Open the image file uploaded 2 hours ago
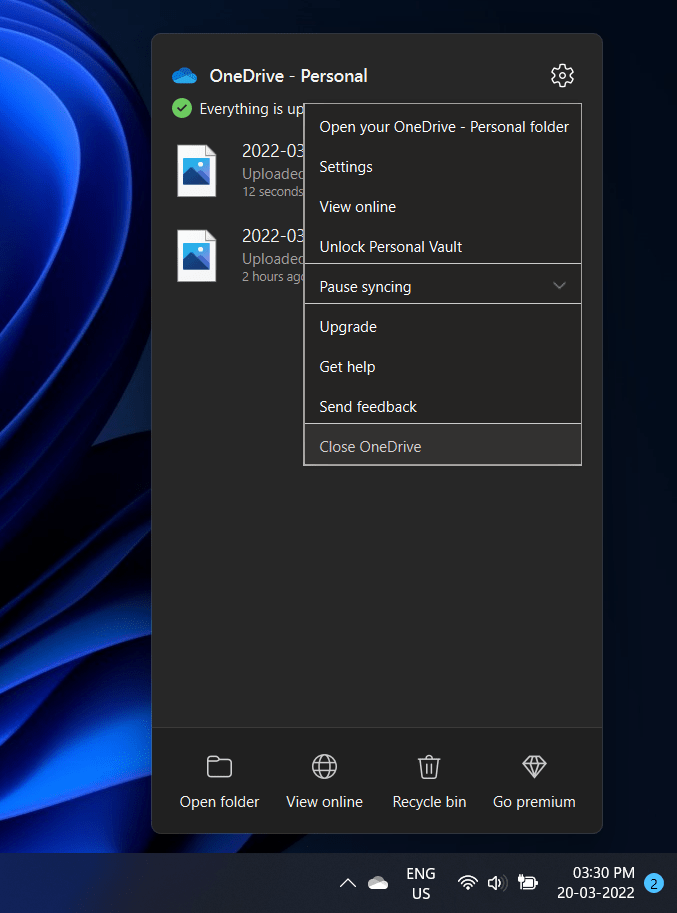 pyautogui.click(x=197, y=256)
